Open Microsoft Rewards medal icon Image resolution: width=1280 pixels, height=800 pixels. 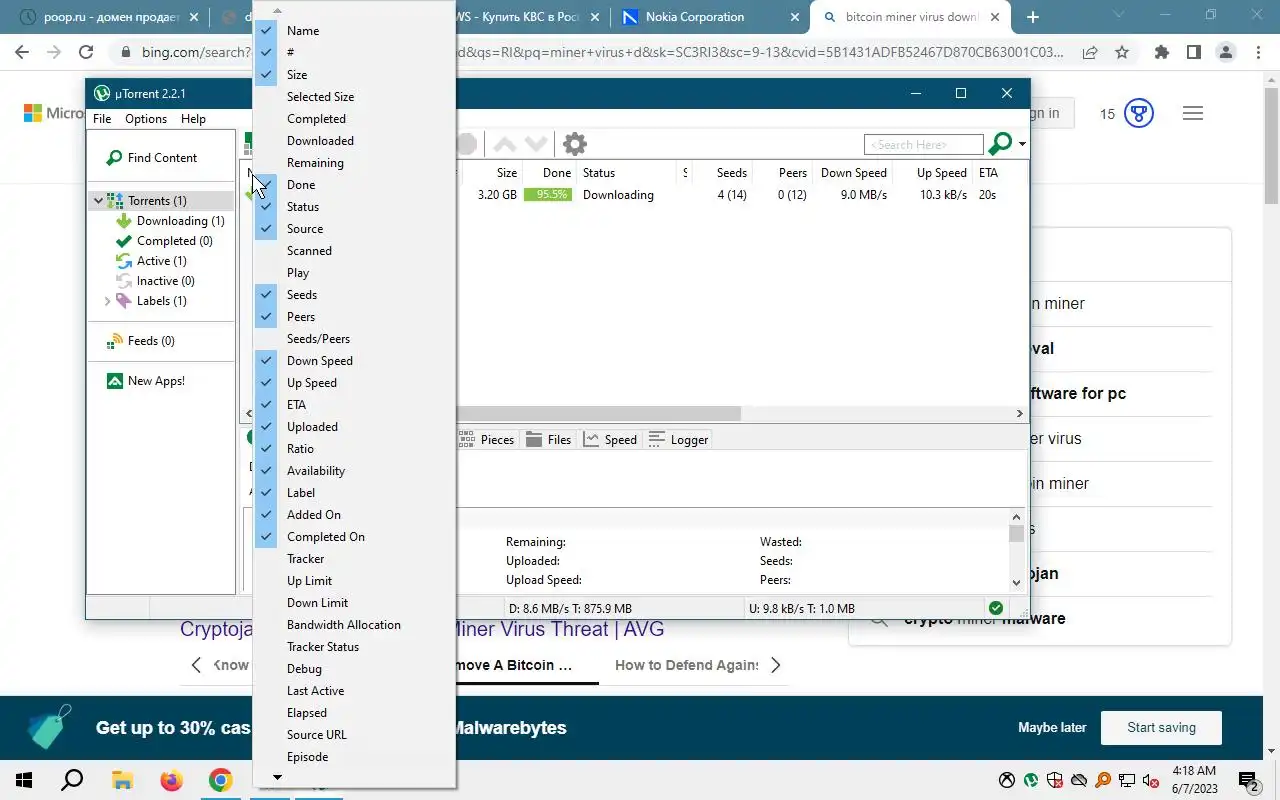pos(1139,113)
